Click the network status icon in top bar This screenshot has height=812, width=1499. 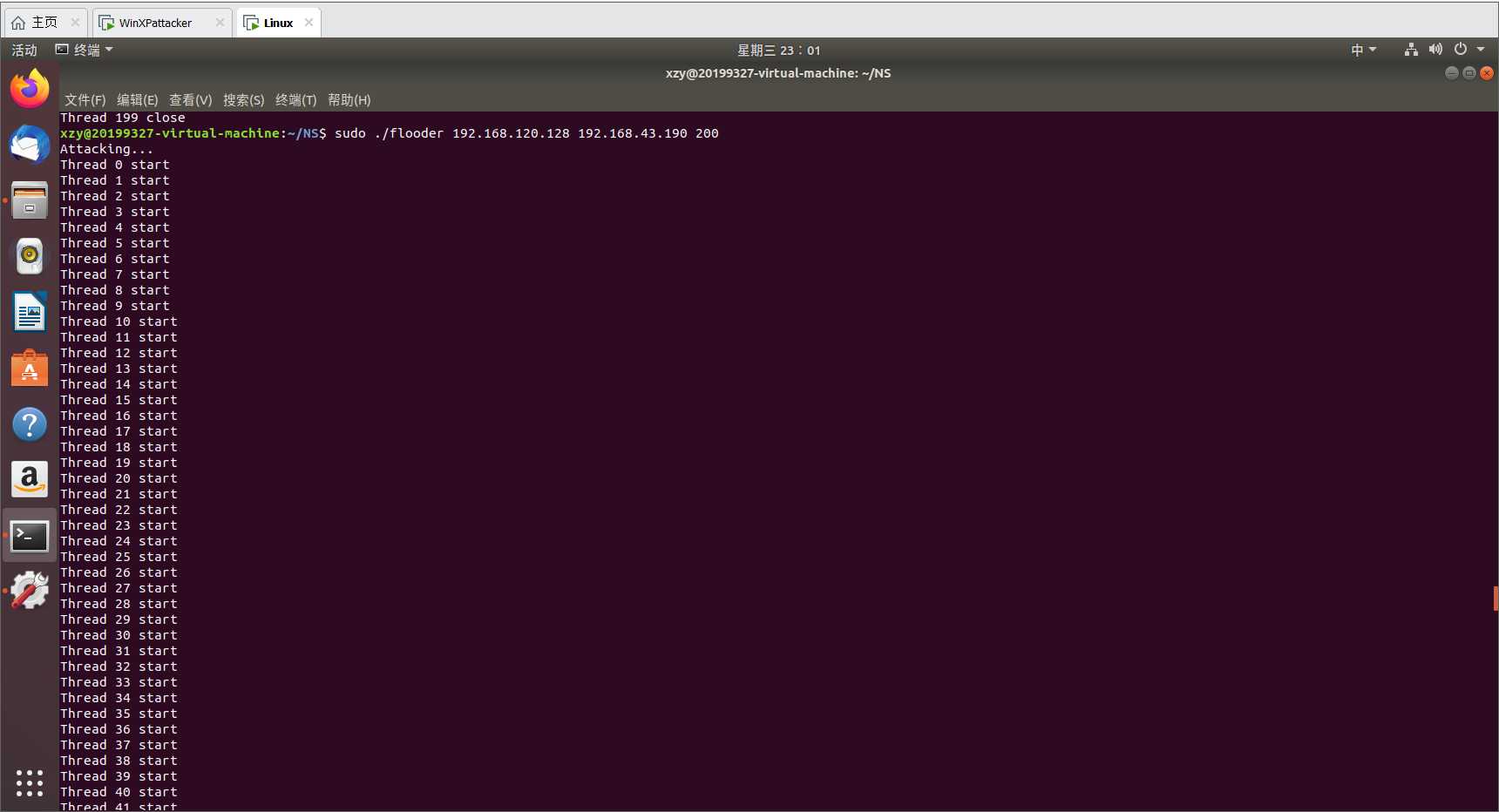[x=1411, y=50]
